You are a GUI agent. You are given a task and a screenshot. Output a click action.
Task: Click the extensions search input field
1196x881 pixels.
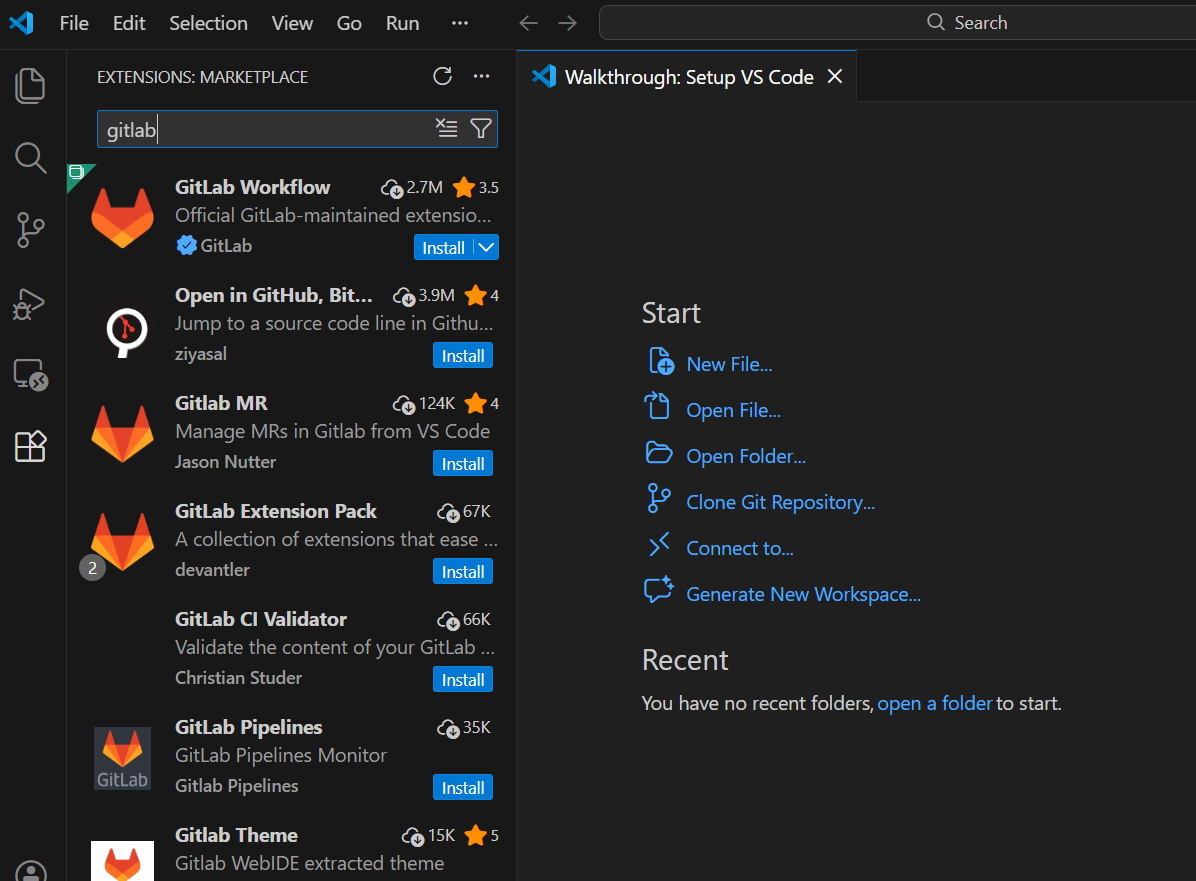pyautogui.click(x=265, y=129)
